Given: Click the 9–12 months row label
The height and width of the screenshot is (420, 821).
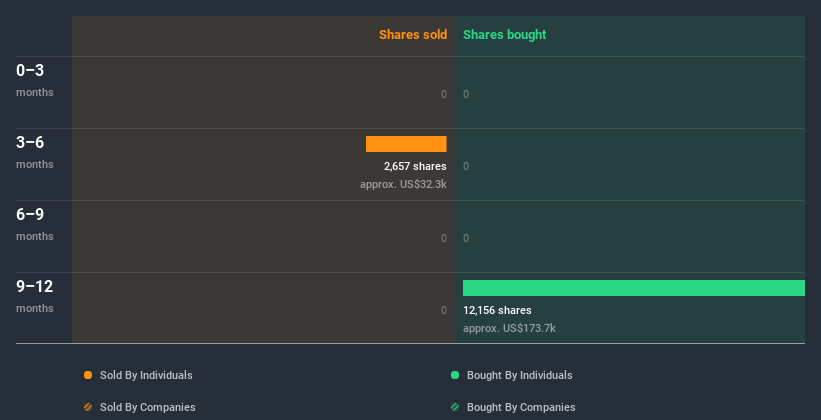Looking at the screenshot, I should (x=35, y=296).
